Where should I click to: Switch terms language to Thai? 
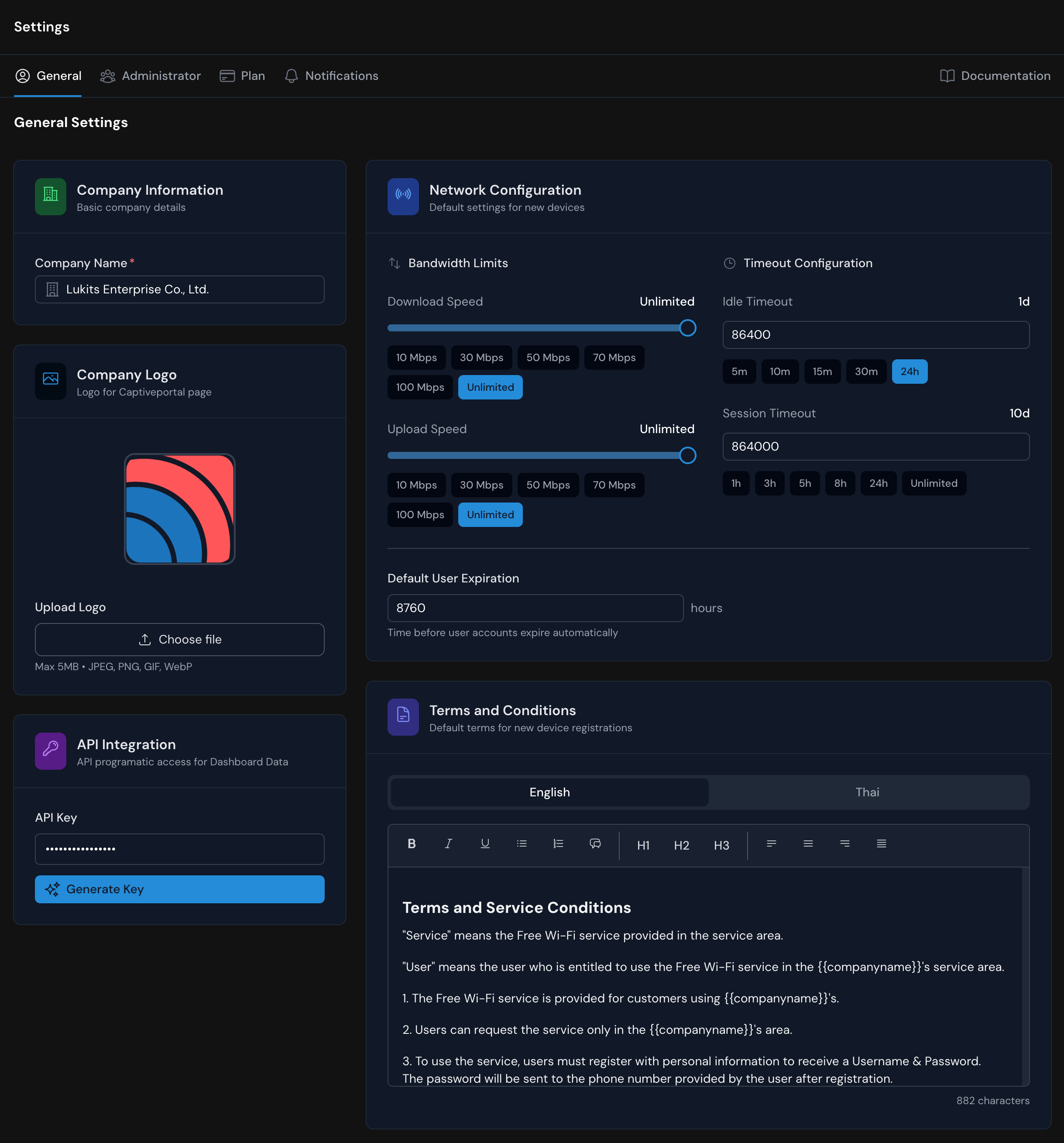click(x=867, y=792)
